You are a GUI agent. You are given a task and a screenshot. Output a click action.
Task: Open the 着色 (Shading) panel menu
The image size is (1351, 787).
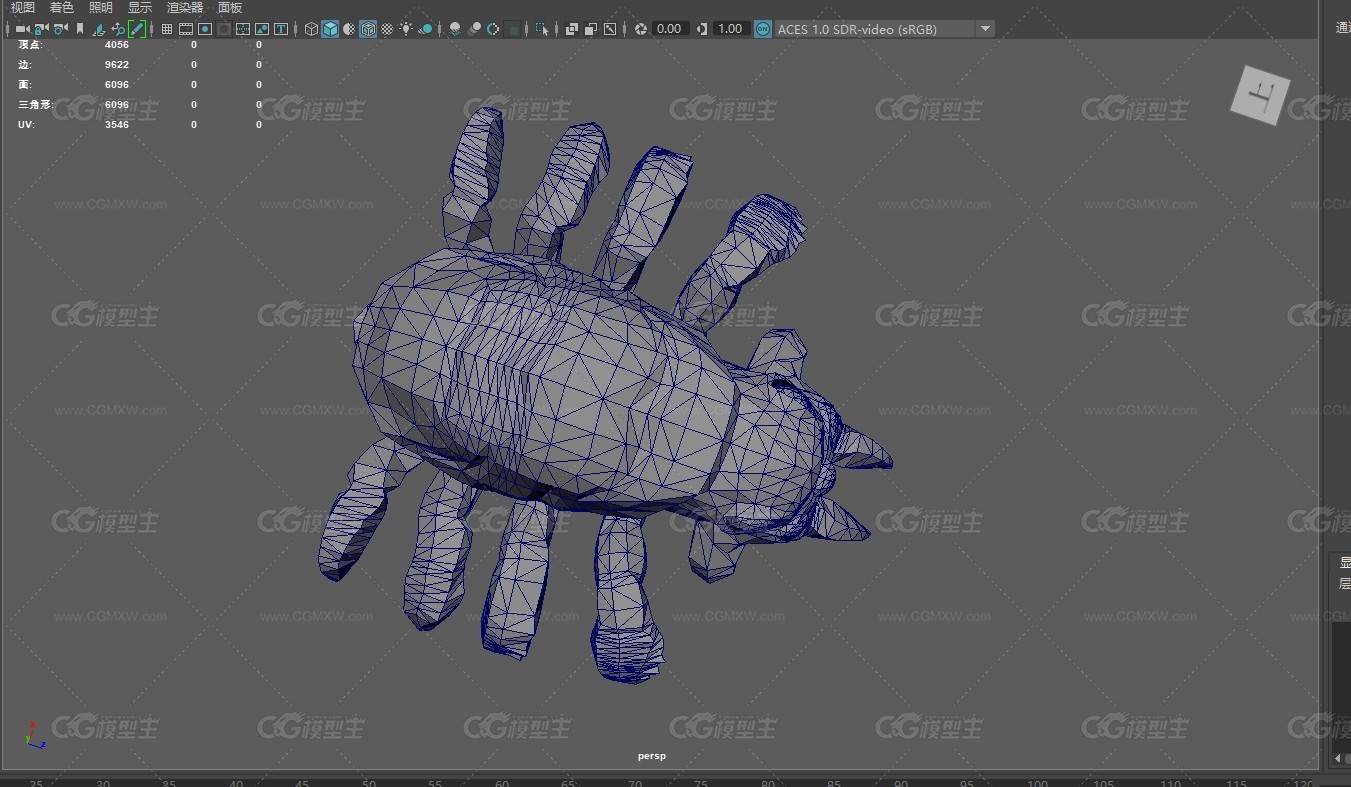pos(61,8)
